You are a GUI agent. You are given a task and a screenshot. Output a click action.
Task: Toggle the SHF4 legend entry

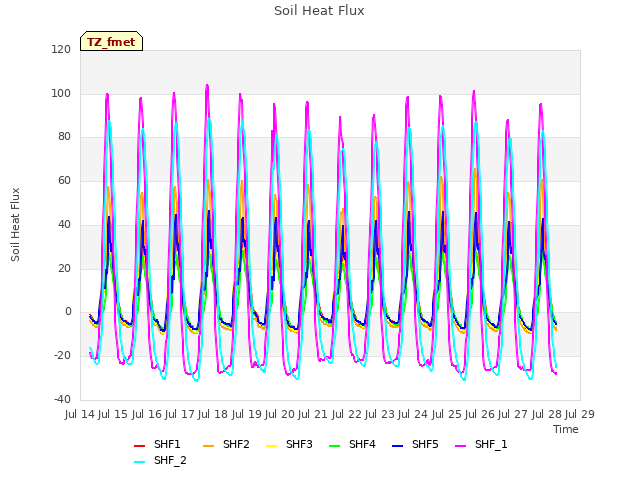[352, 444]
